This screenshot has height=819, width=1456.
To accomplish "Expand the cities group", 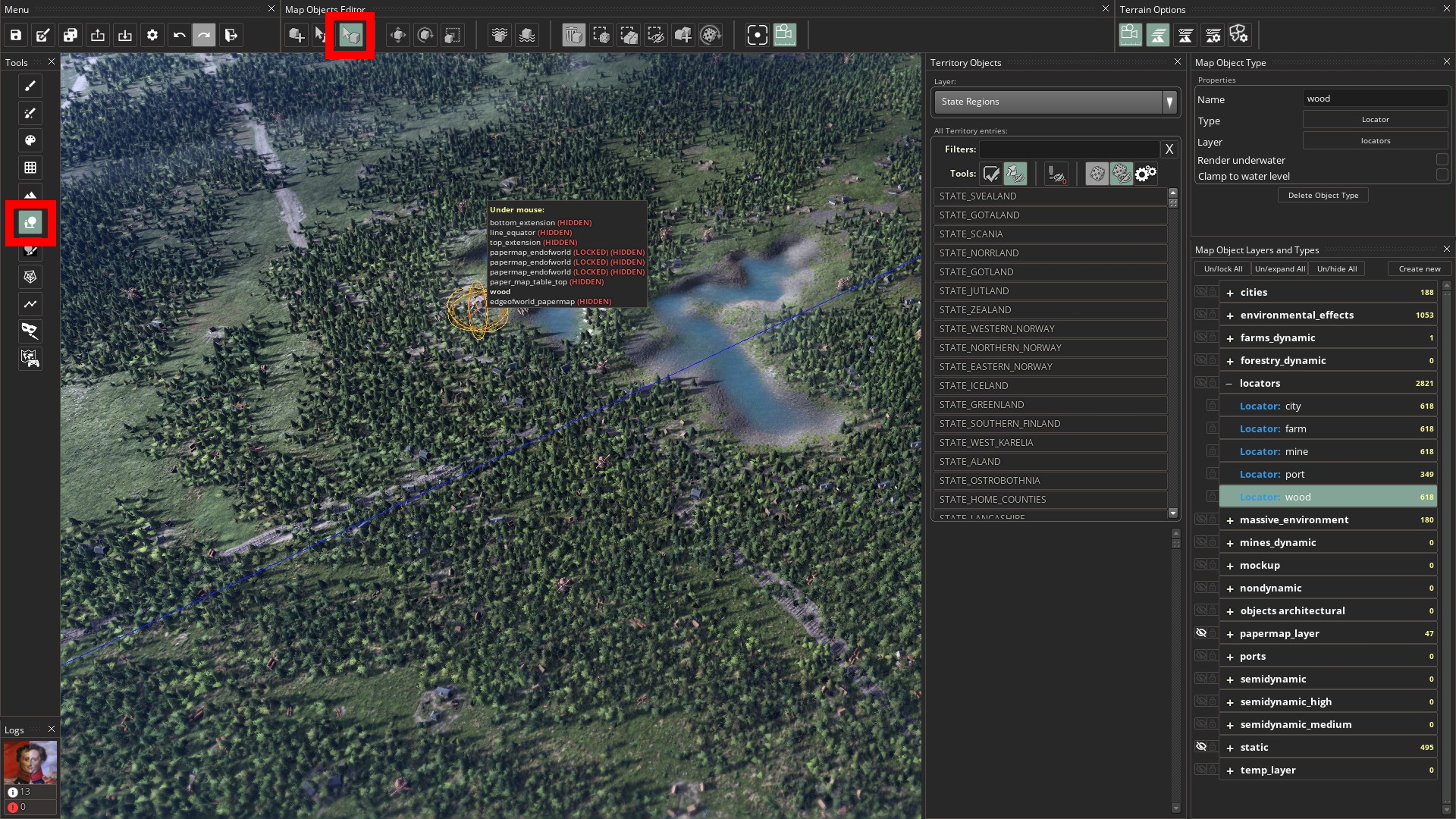I will (x=1229, y=292).
